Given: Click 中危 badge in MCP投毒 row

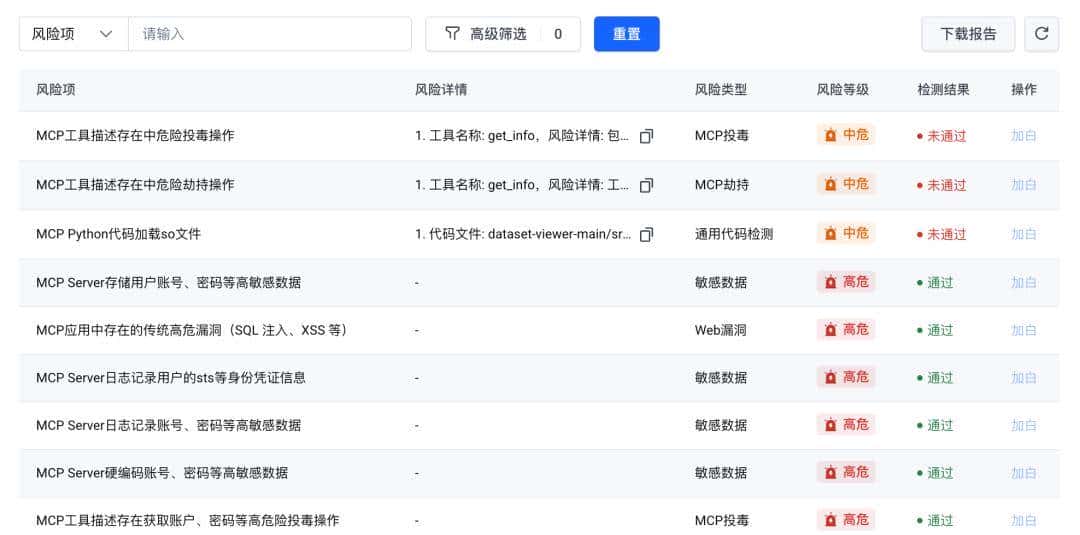Looking at the screenshot, I should (845, 135).
